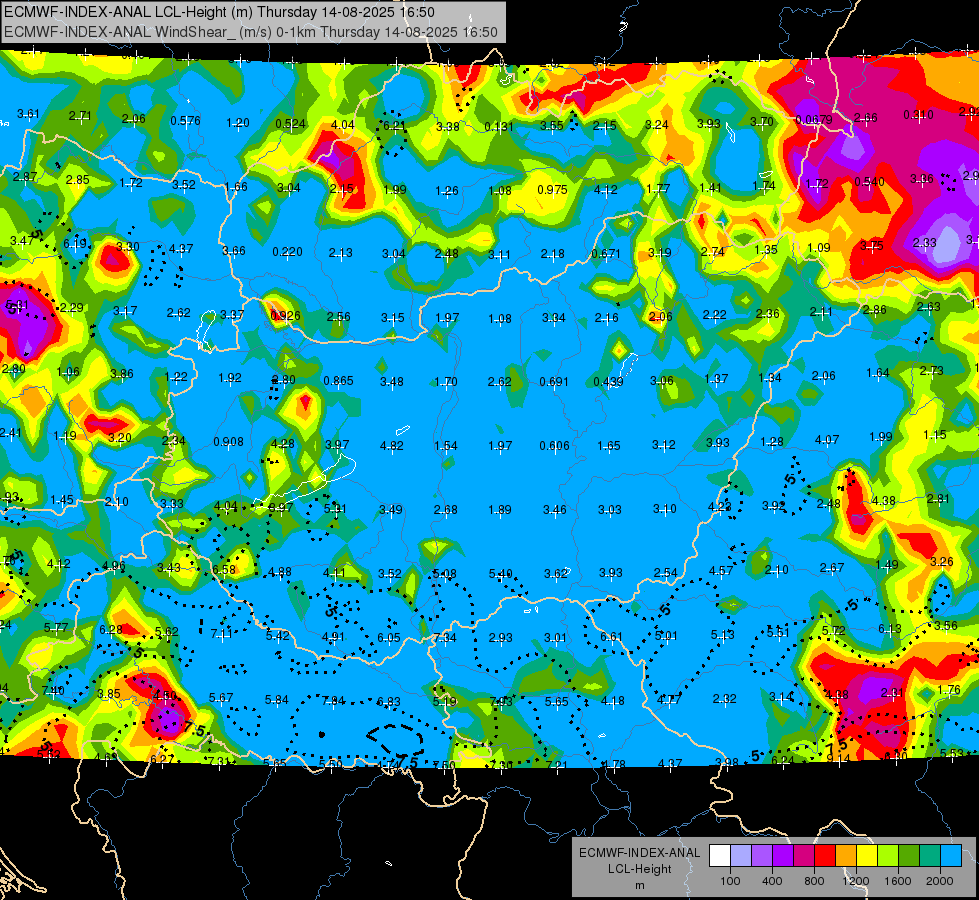Click the orange legend swatch
The width and height of the screenshot is (979, 900).
(846, 856)
